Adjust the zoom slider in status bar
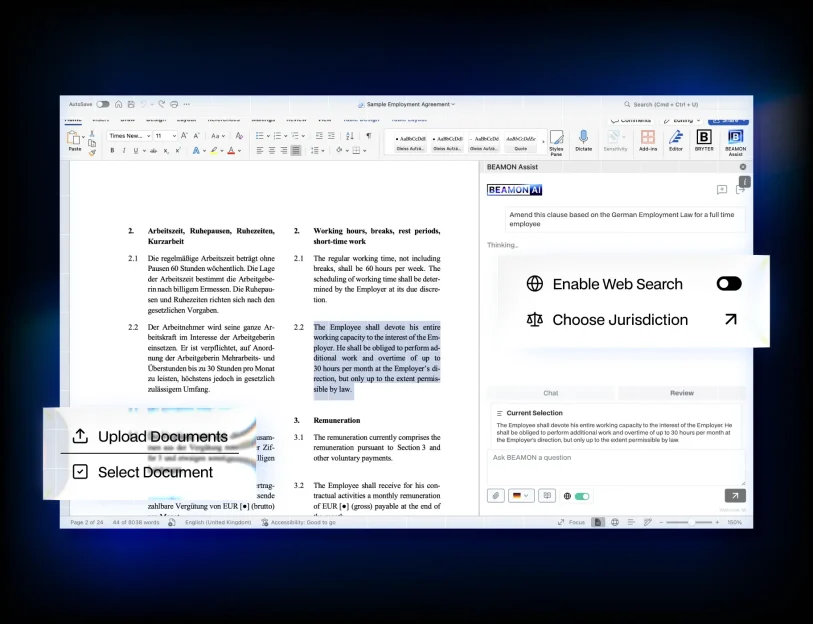 click(690, 522)
